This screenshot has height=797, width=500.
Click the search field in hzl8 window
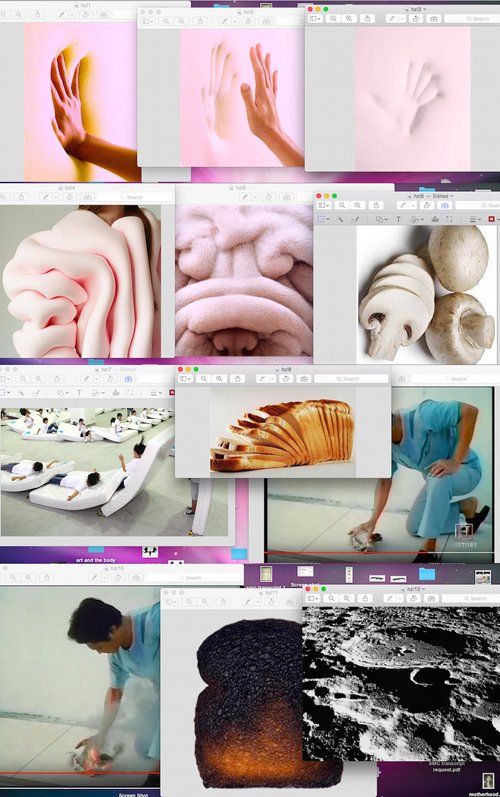pos(351,379)
